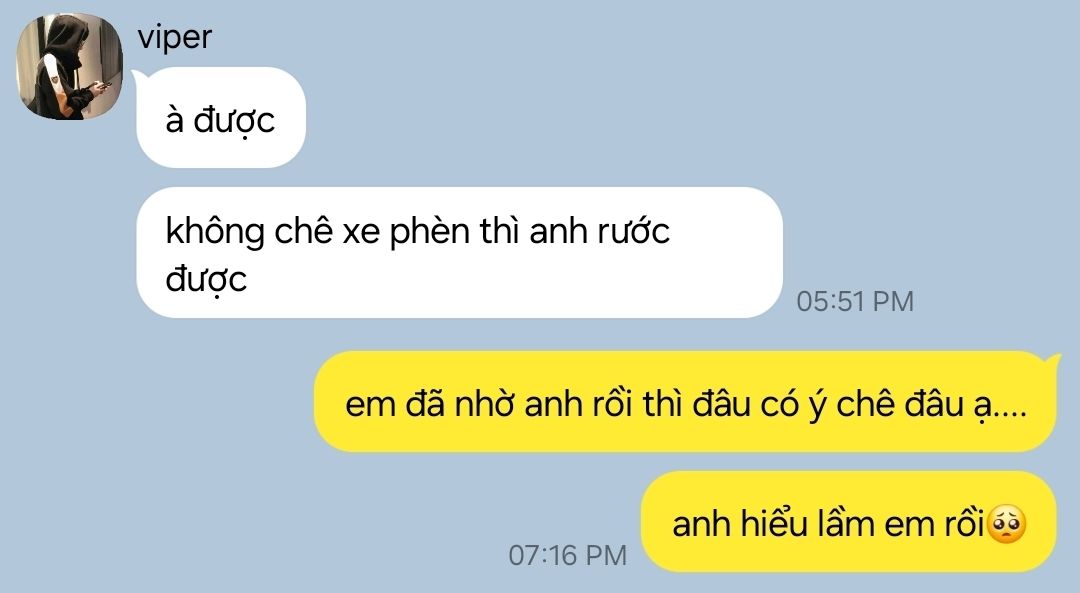Select the "không chê xe phèn" message bubble

coord(459,253)
